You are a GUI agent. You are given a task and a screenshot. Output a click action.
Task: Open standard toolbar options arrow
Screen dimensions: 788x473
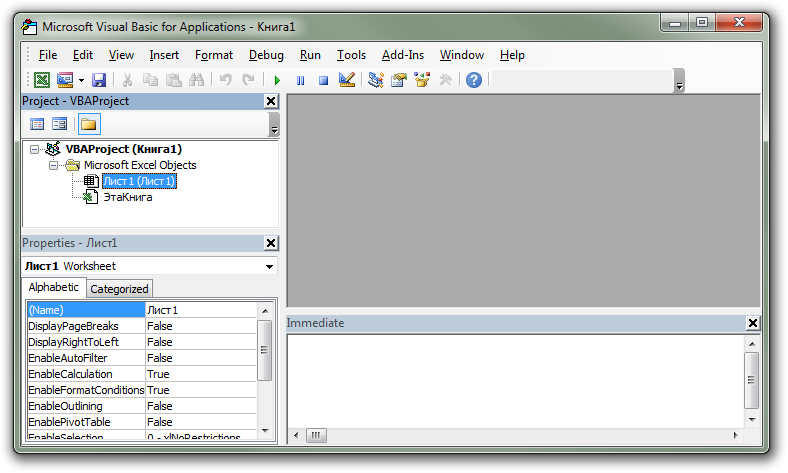tap(679, 81)
